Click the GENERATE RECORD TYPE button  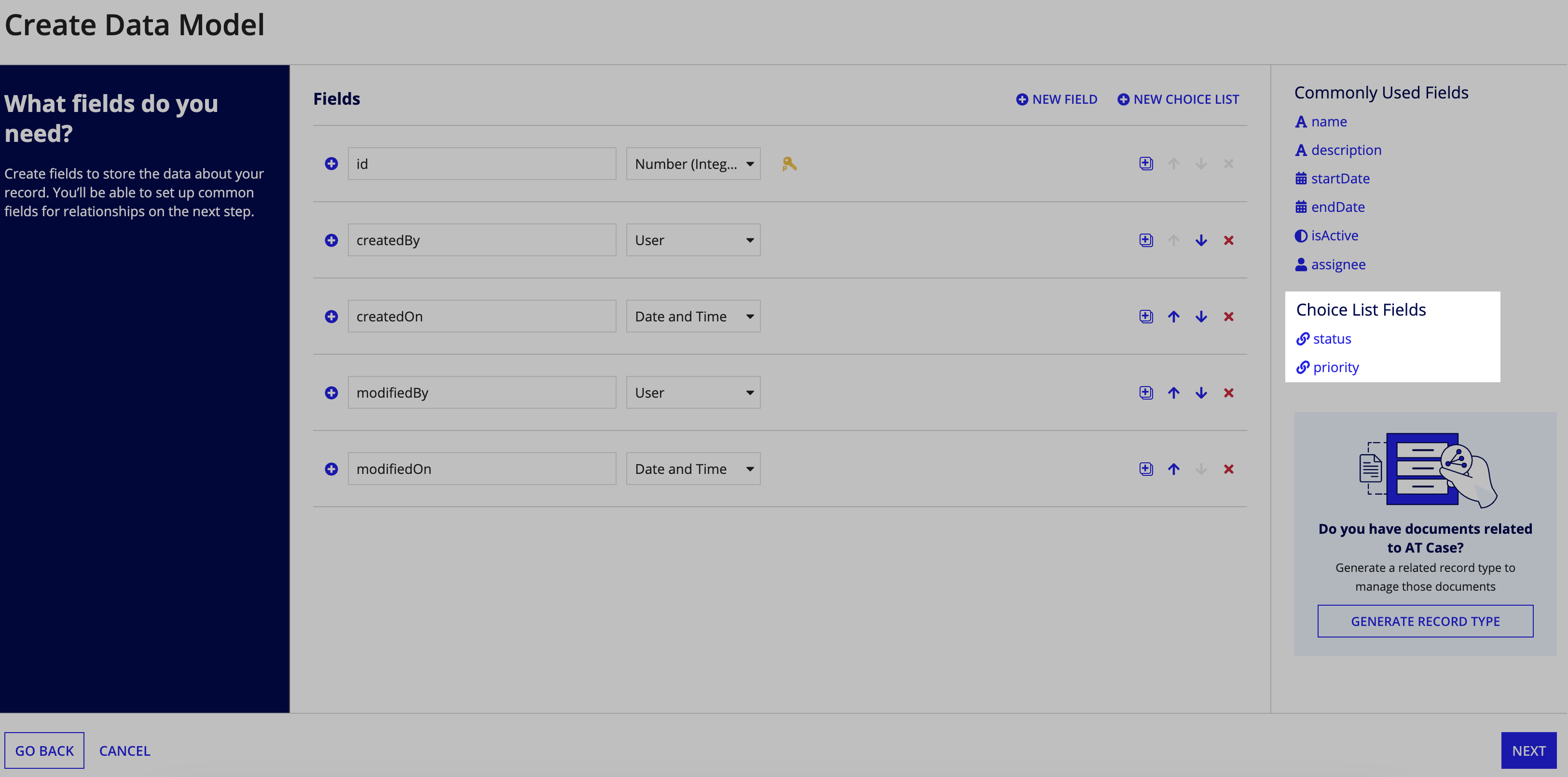[x=1425, y=621]
